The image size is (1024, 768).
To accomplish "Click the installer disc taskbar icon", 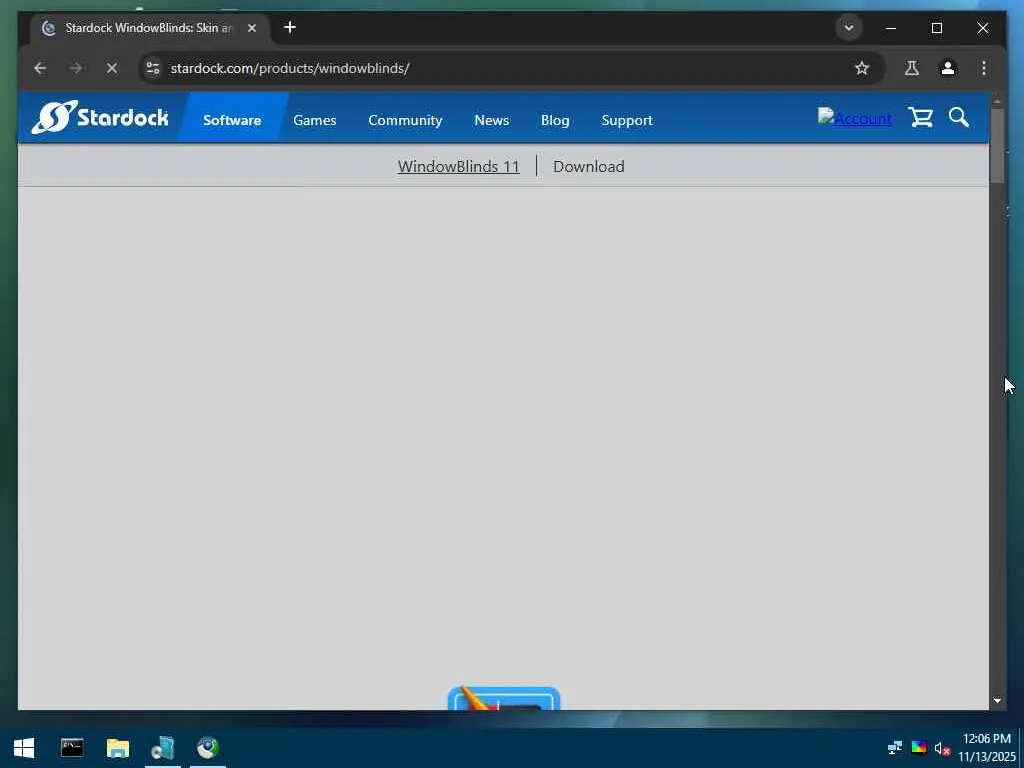I will [x=163, y=748].
